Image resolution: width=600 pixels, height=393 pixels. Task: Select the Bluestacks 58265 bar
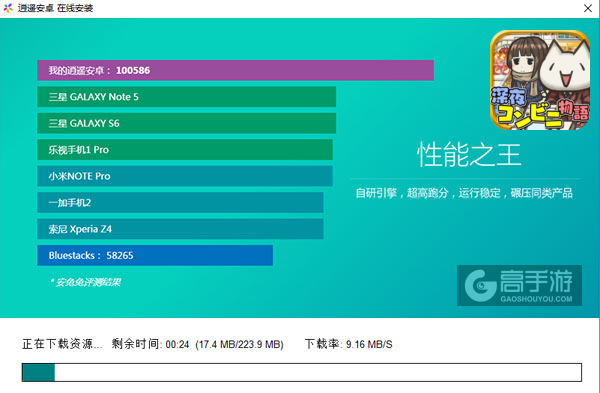(x=155, y=255)
